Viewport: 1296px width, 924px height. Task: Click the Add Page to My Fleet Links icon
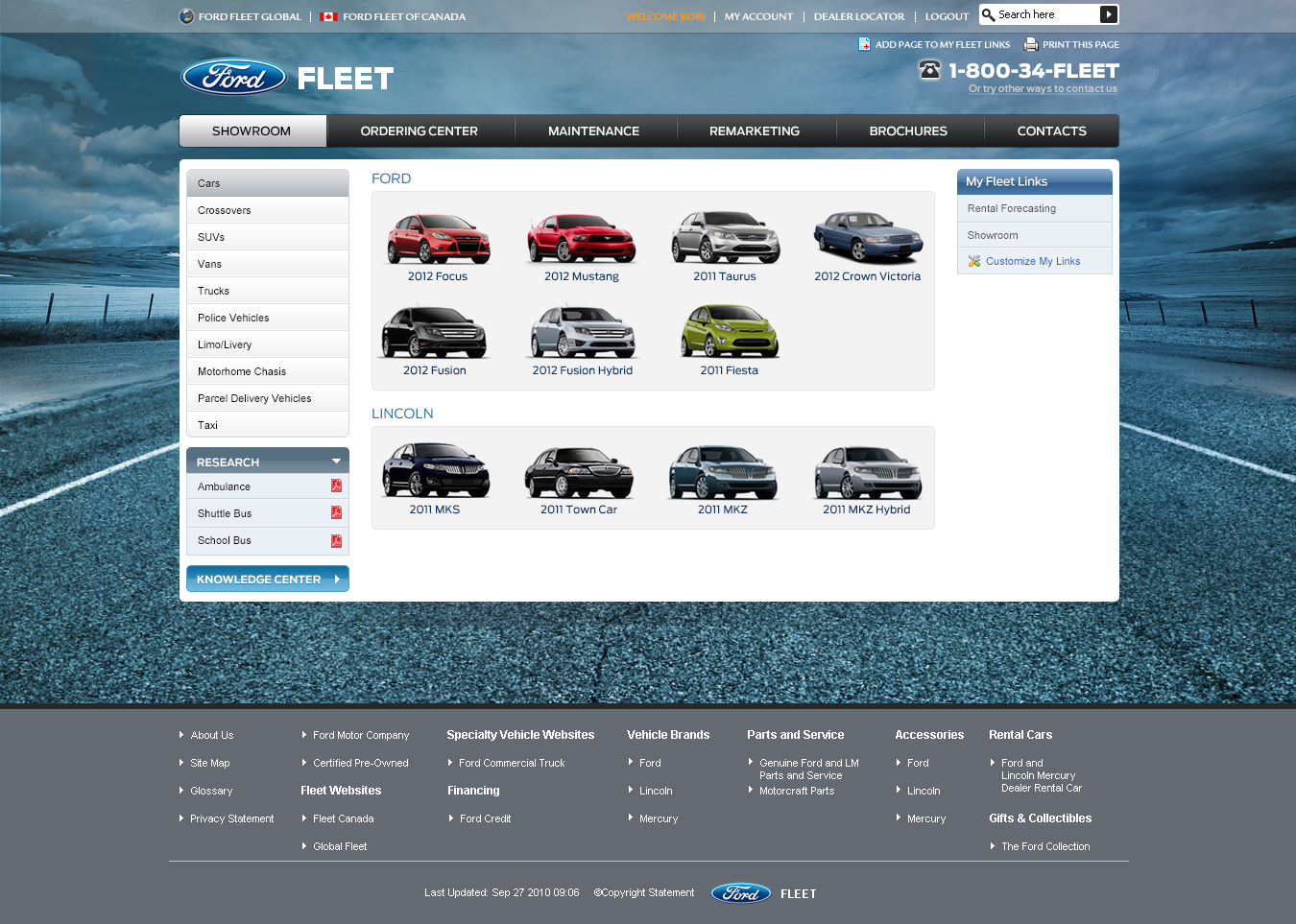point(864,44)
